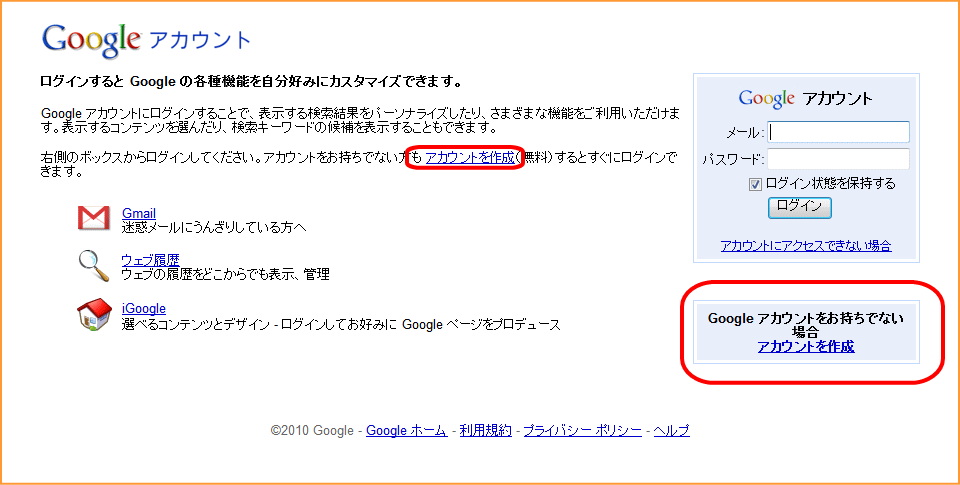Click the text Google アカウントをお持ちでない場合
The height and width of the screenshot is (485, 960).
(x=806, y=325)
